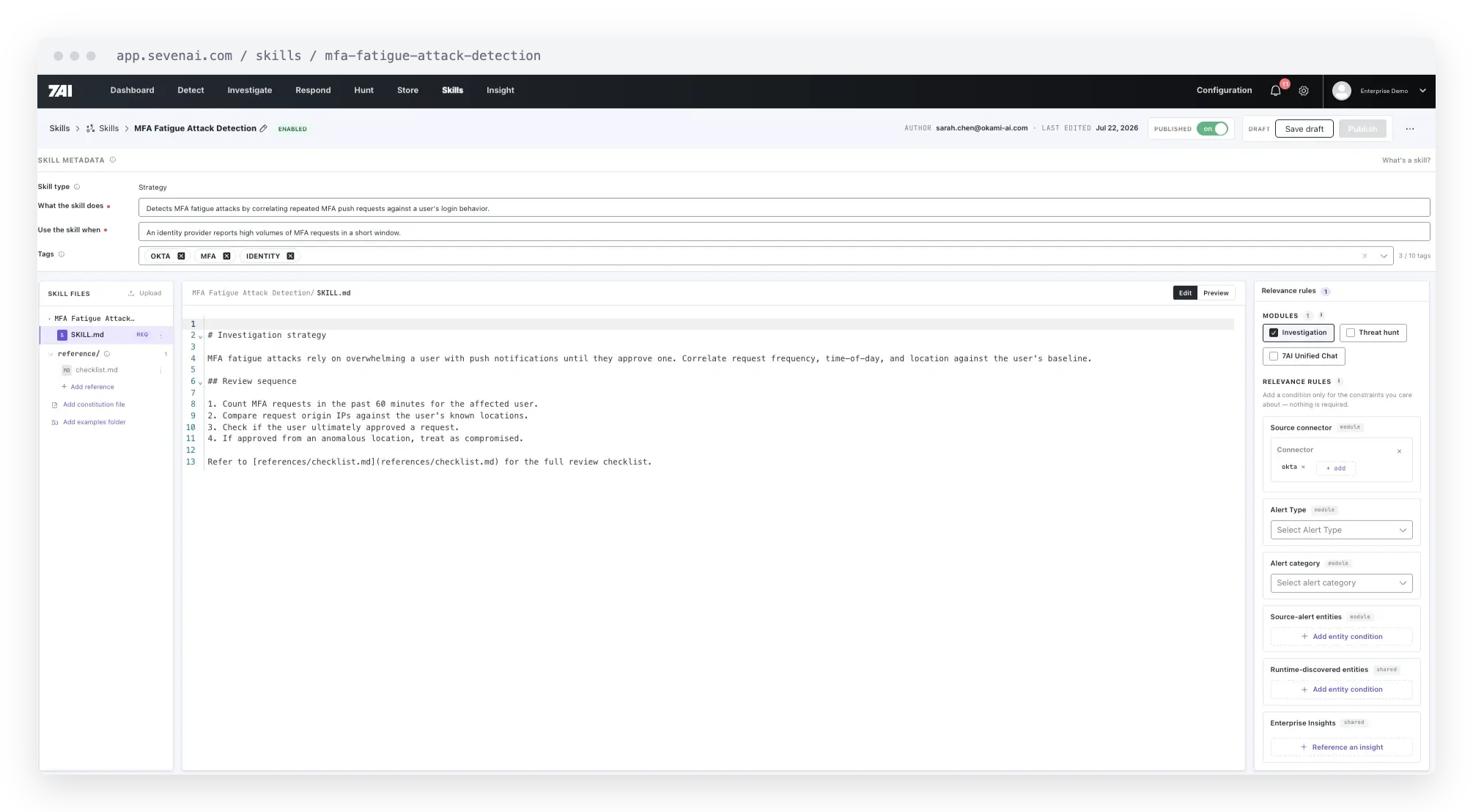The image size is (1473, 812).
Task: Remove the MFA tag
Action: point(226,256)
